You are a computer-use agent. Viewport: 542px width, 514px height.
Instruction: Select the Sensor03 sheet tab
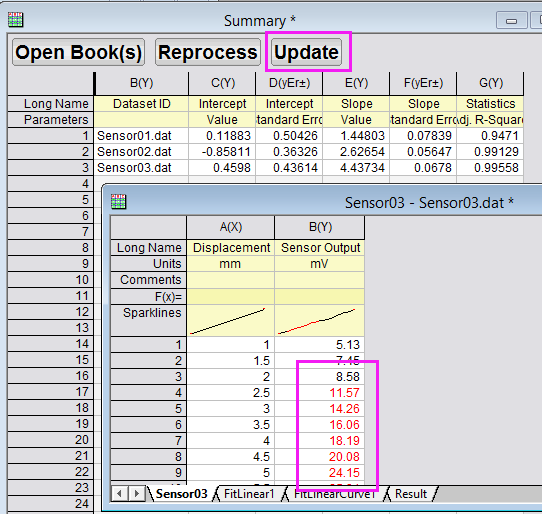click(181, 494)
